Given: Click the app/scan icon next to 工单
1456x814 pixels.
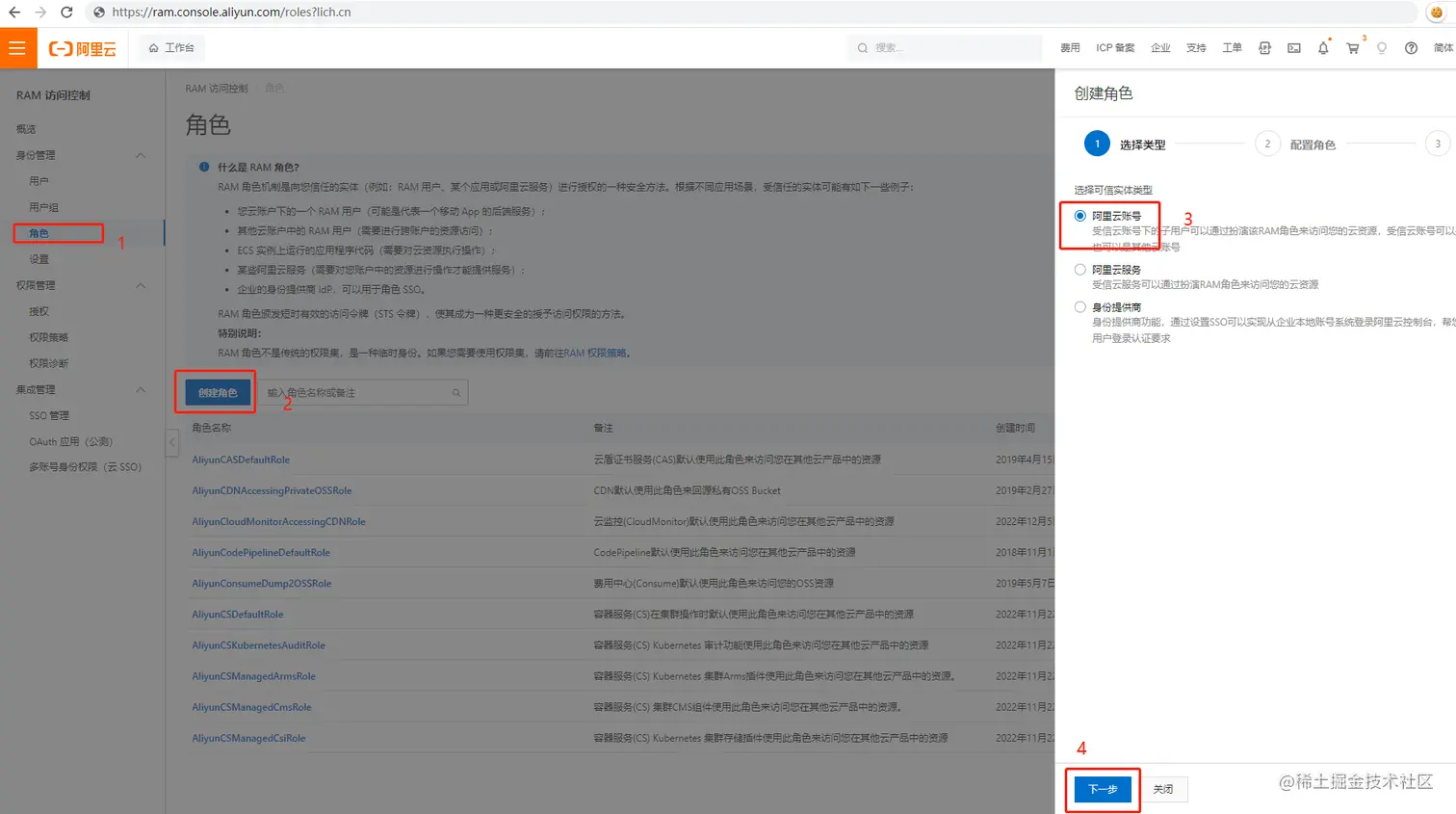Looking at the screenshot, I should (x=1264, y=48).
